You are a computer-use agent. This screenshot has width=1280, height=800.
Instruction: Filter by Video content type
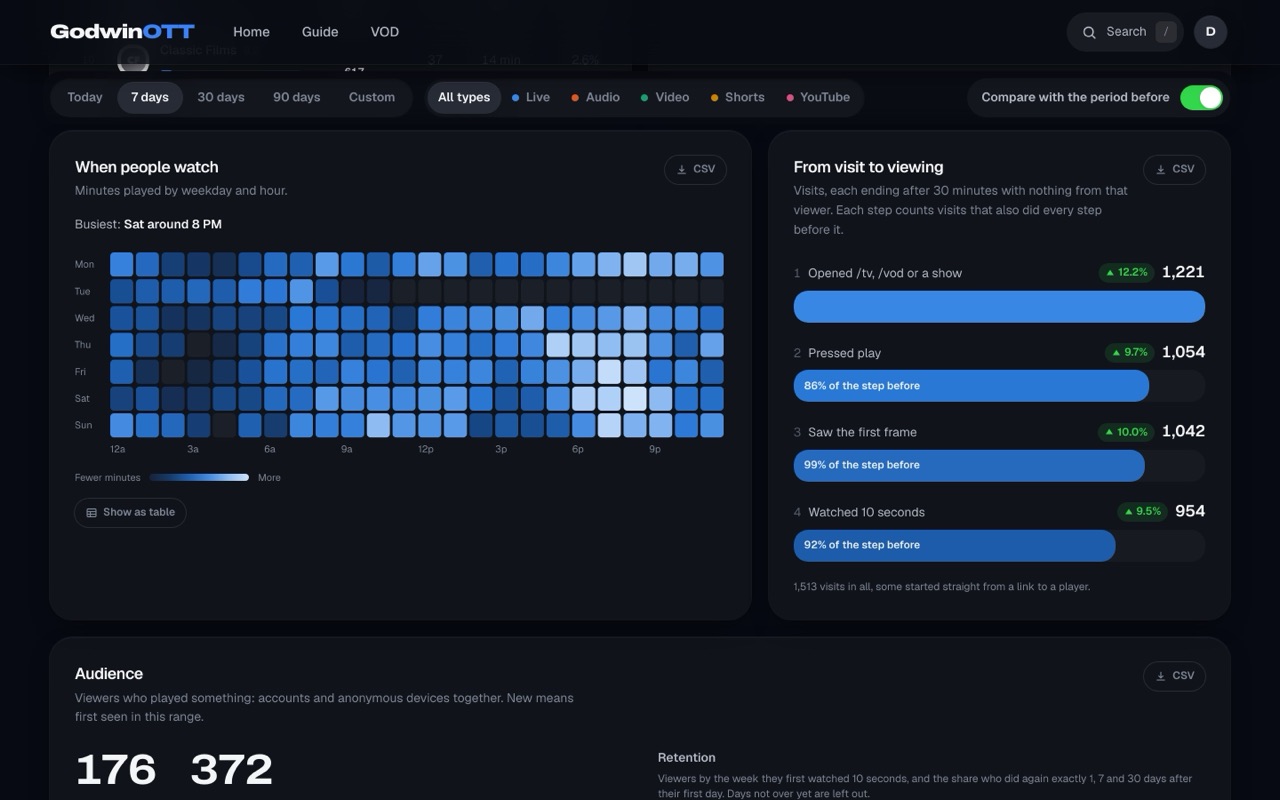[665, 97]
